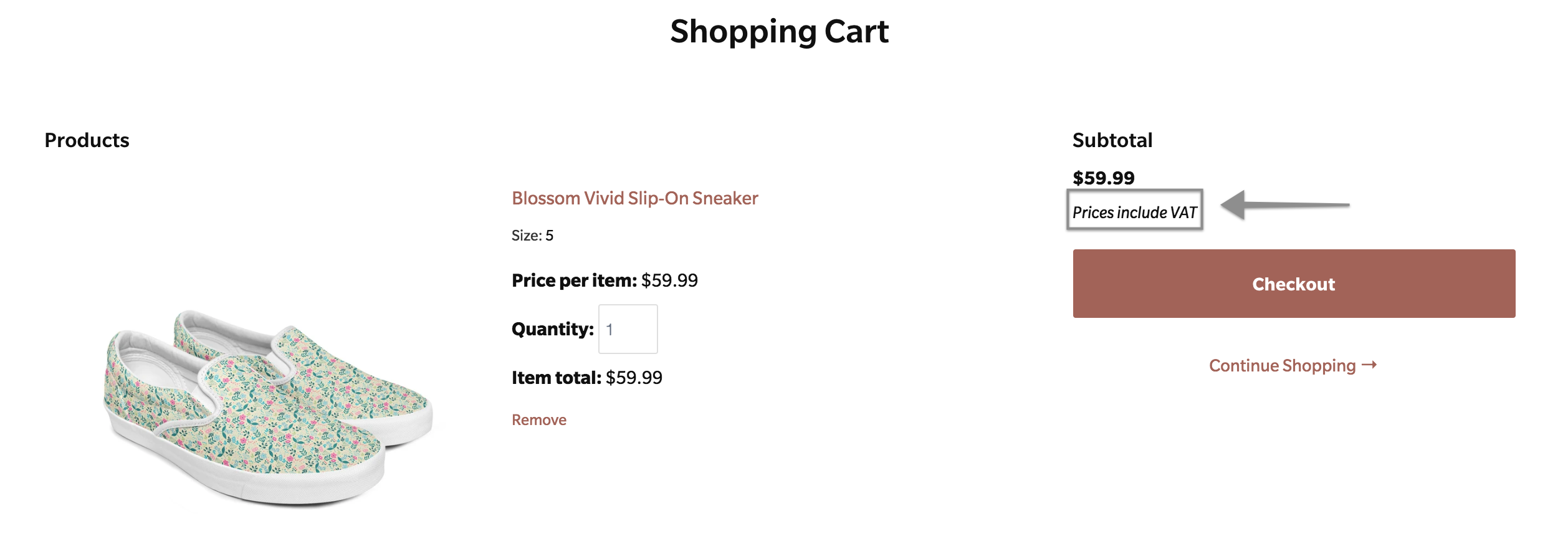
Task: Click the Item total label
Action: pyautogui.click(x=556, y=378)
